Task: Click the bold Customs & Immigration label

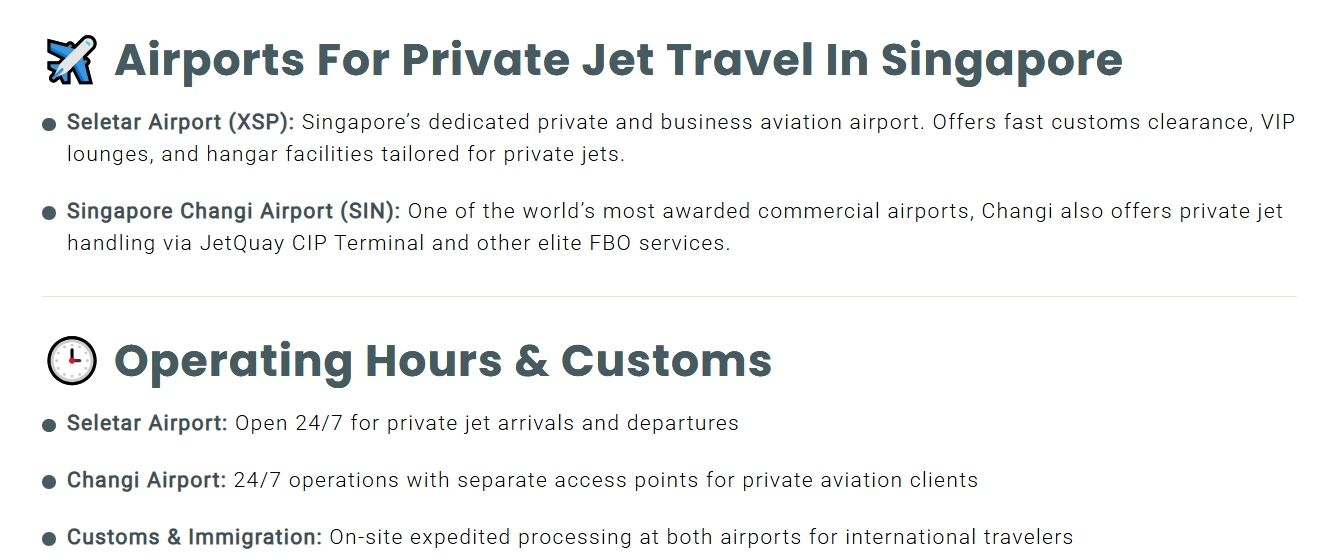Action: (x=194, y=537)
